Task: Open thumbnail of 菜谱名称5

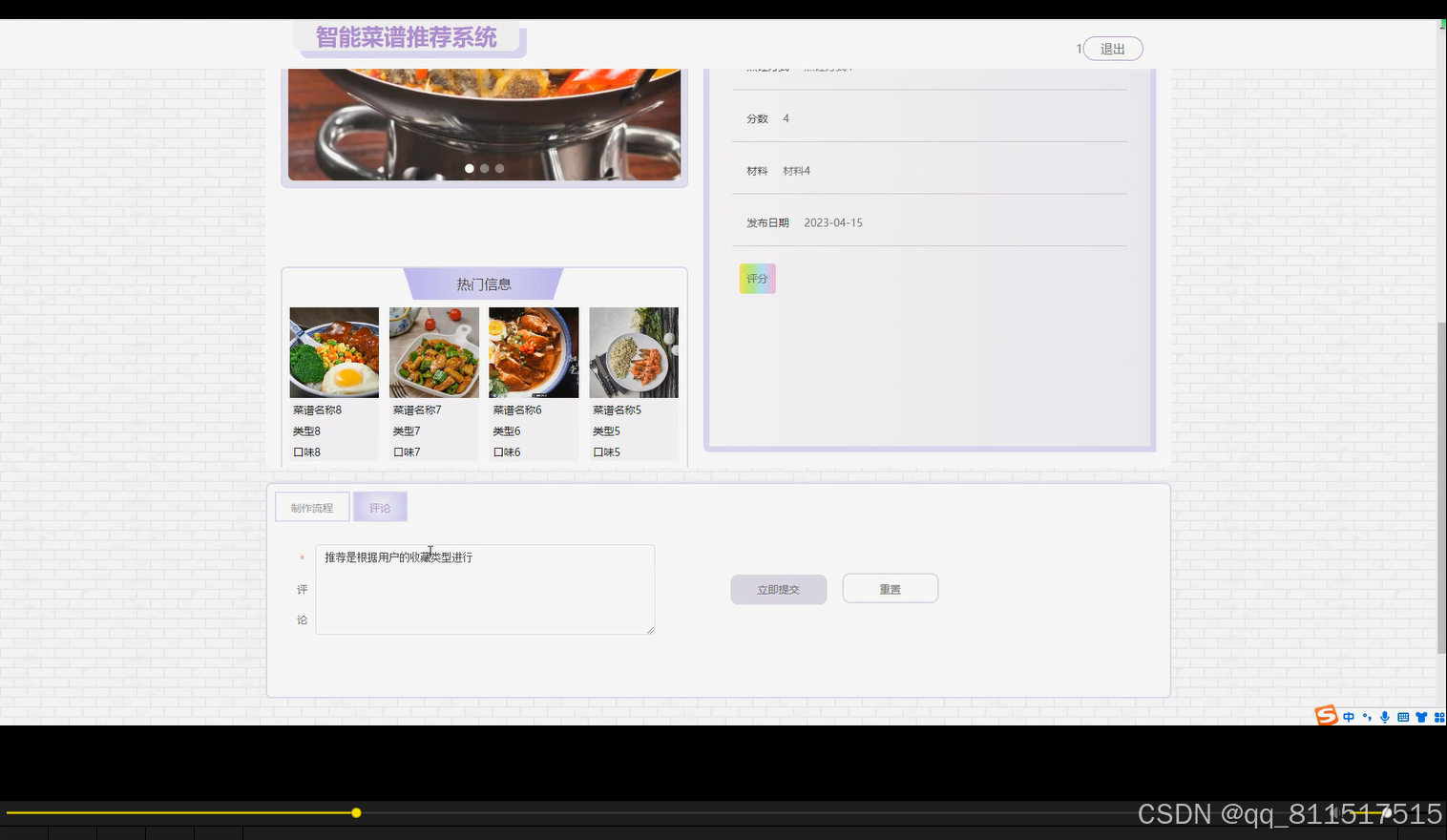Action: pos(634,352)
